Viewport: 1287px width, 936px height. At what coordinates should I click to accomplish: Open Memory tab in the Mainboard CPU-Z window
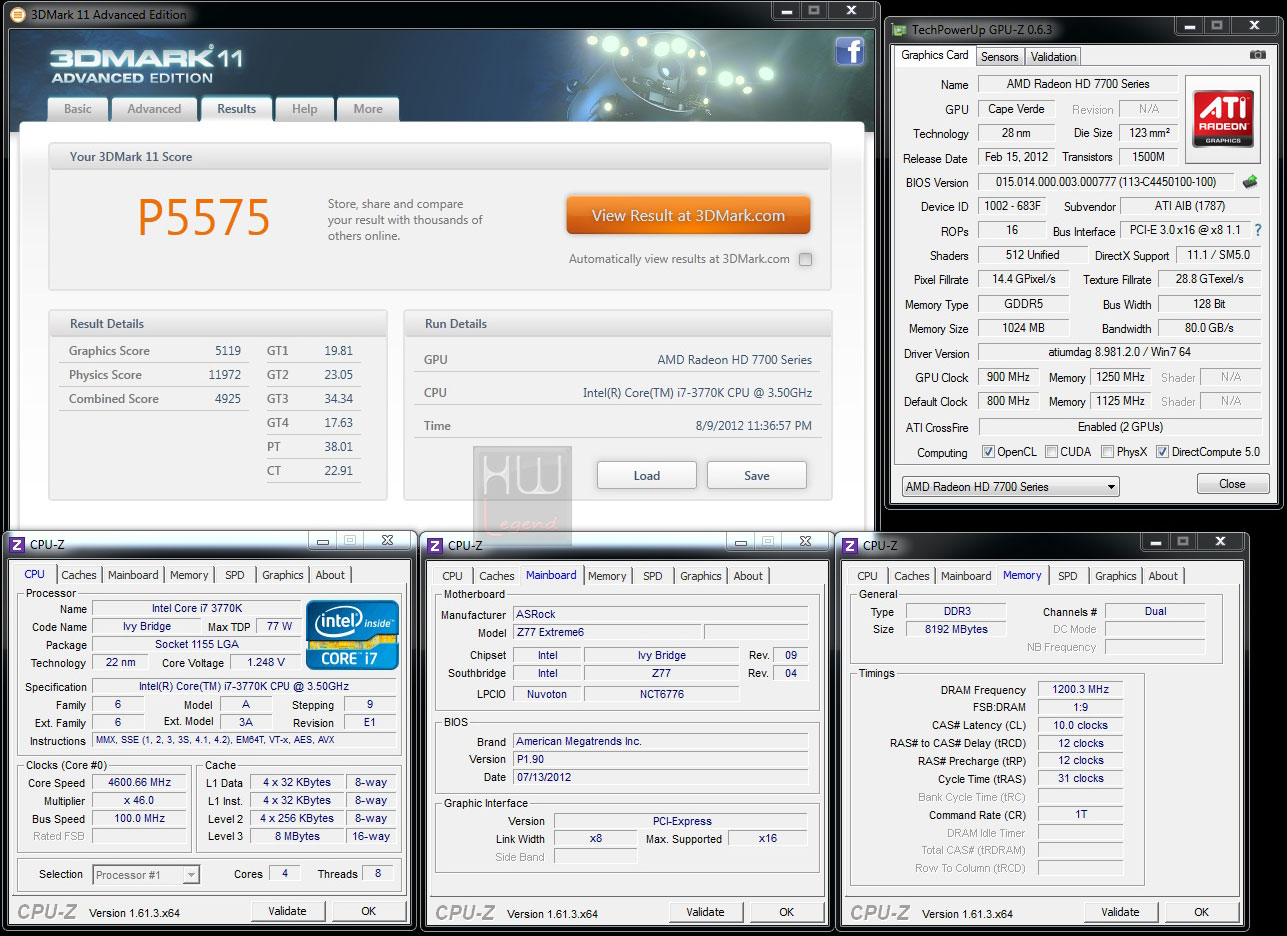pos(607,576)
